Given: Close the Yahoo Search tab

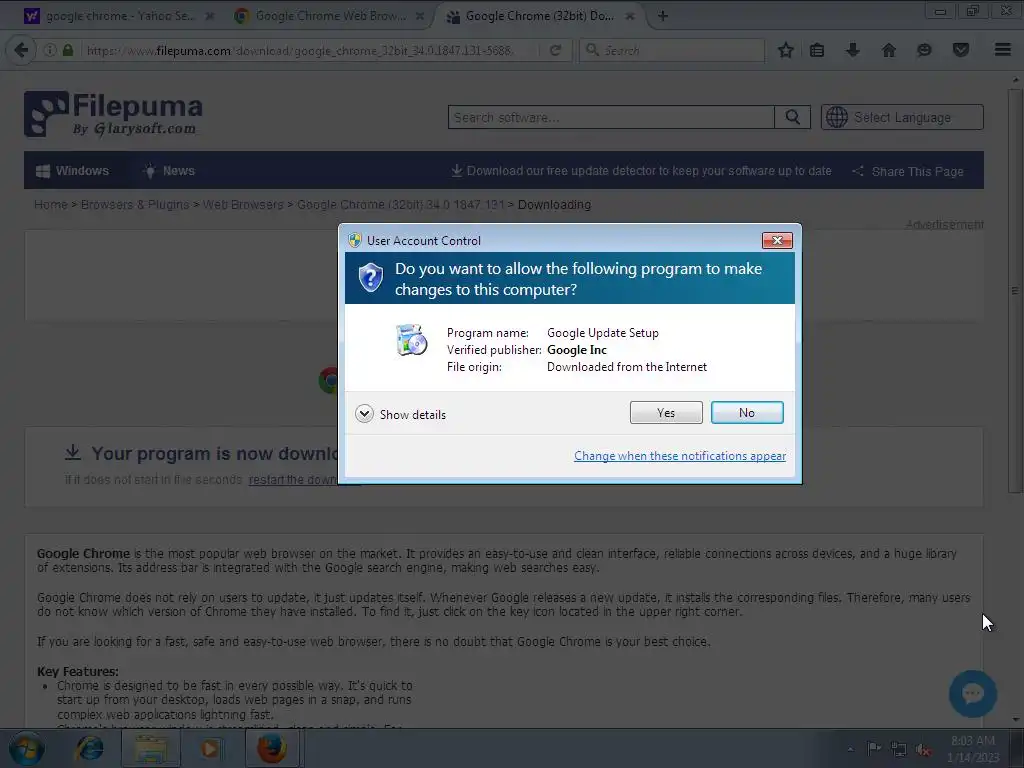Looking at the screenshot, I should pos(210,16).
